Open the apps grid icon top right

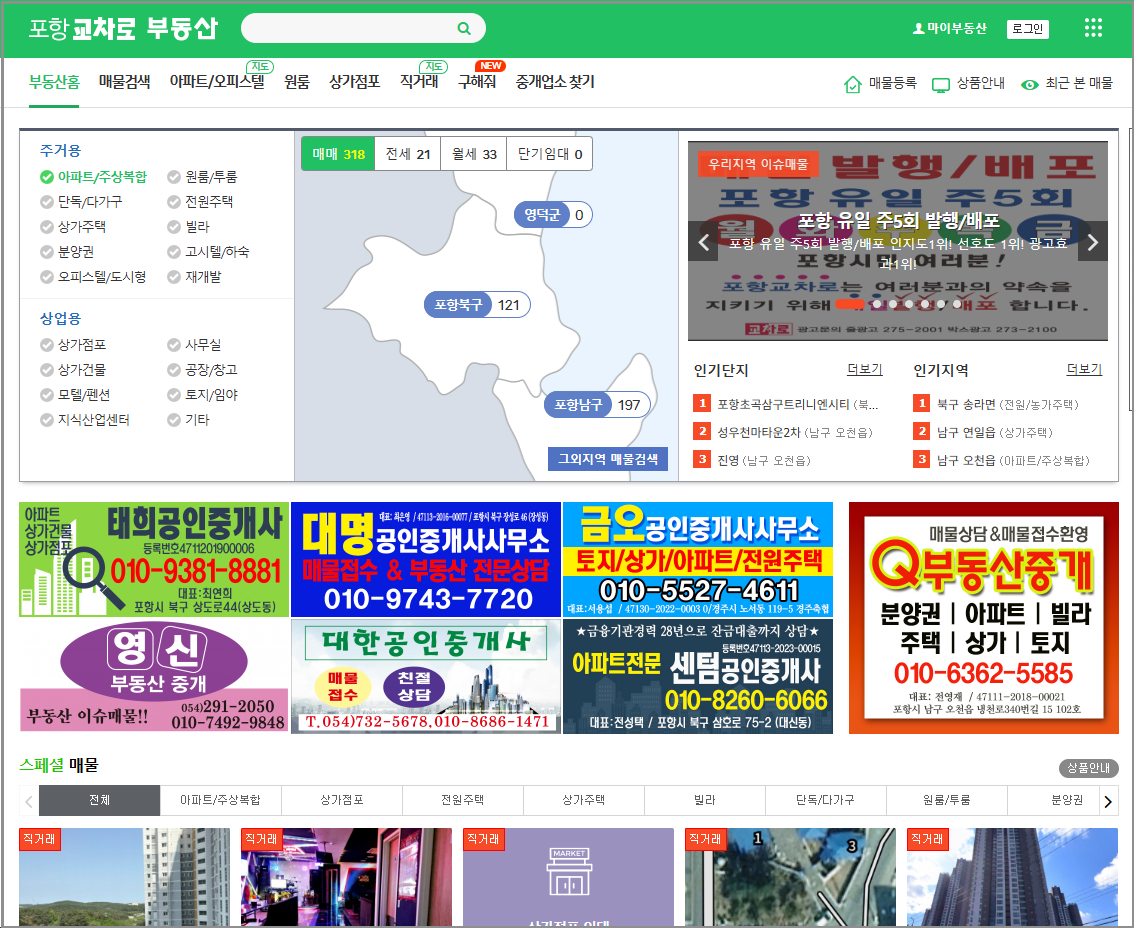click(x=1092, y=27)
